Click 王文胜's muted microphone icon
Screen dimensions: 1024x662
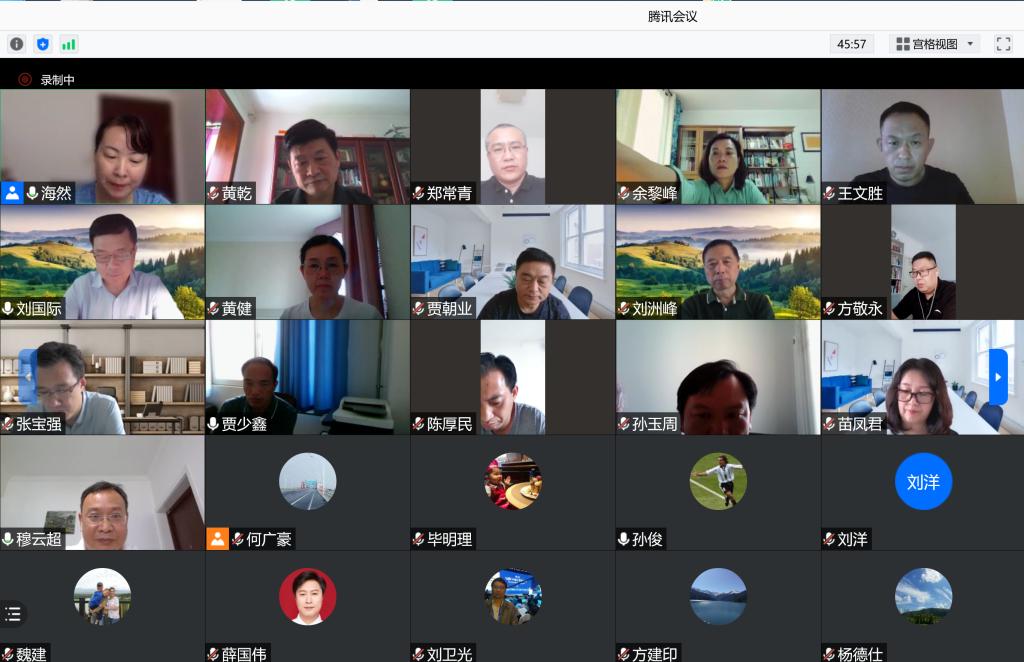tap(829, 193)
